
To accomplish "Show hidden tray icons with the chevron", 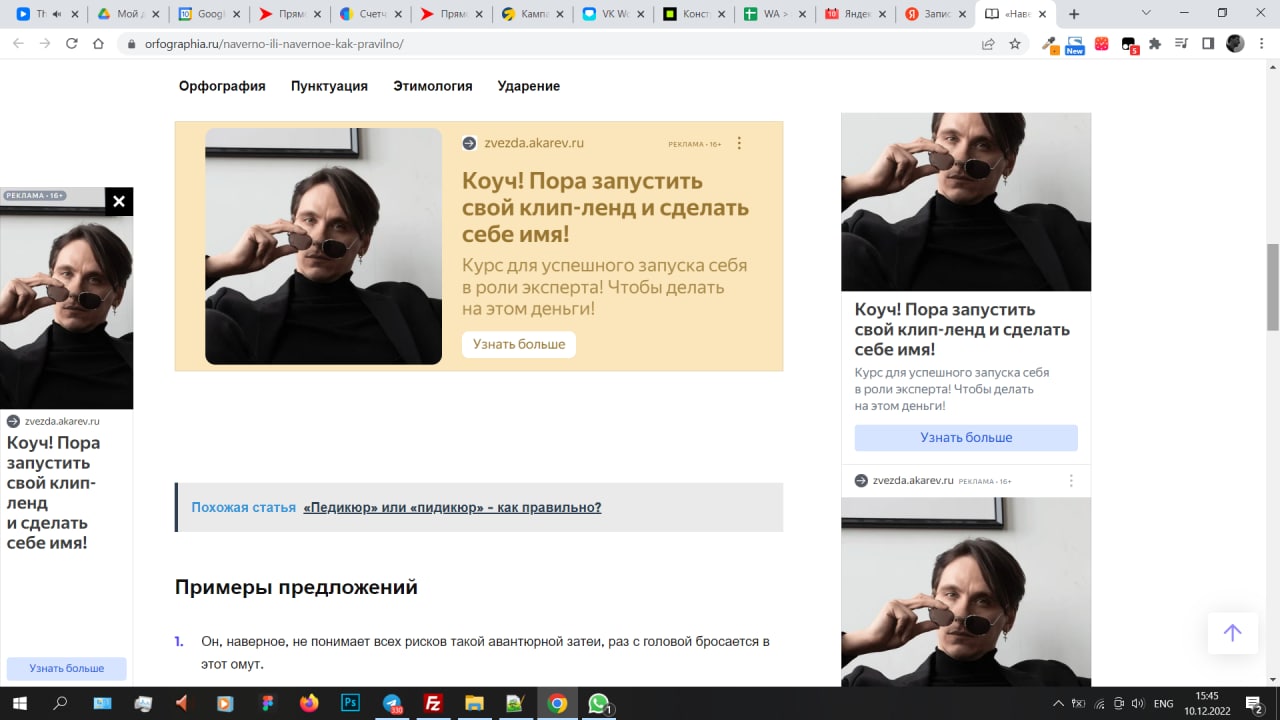I will [1057, 703].
